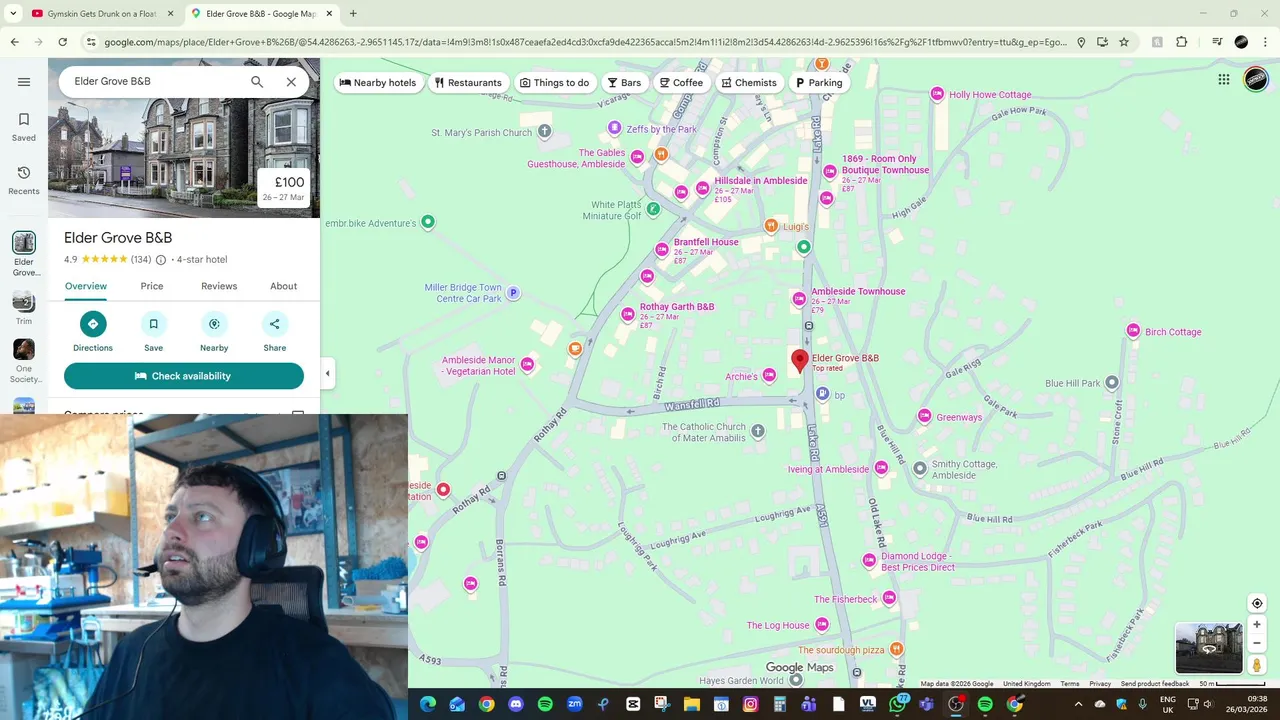The width and height of the screenshot is (1280, 720).
Task: Click the search magnifier icon
Action: [x=257, y=82]
